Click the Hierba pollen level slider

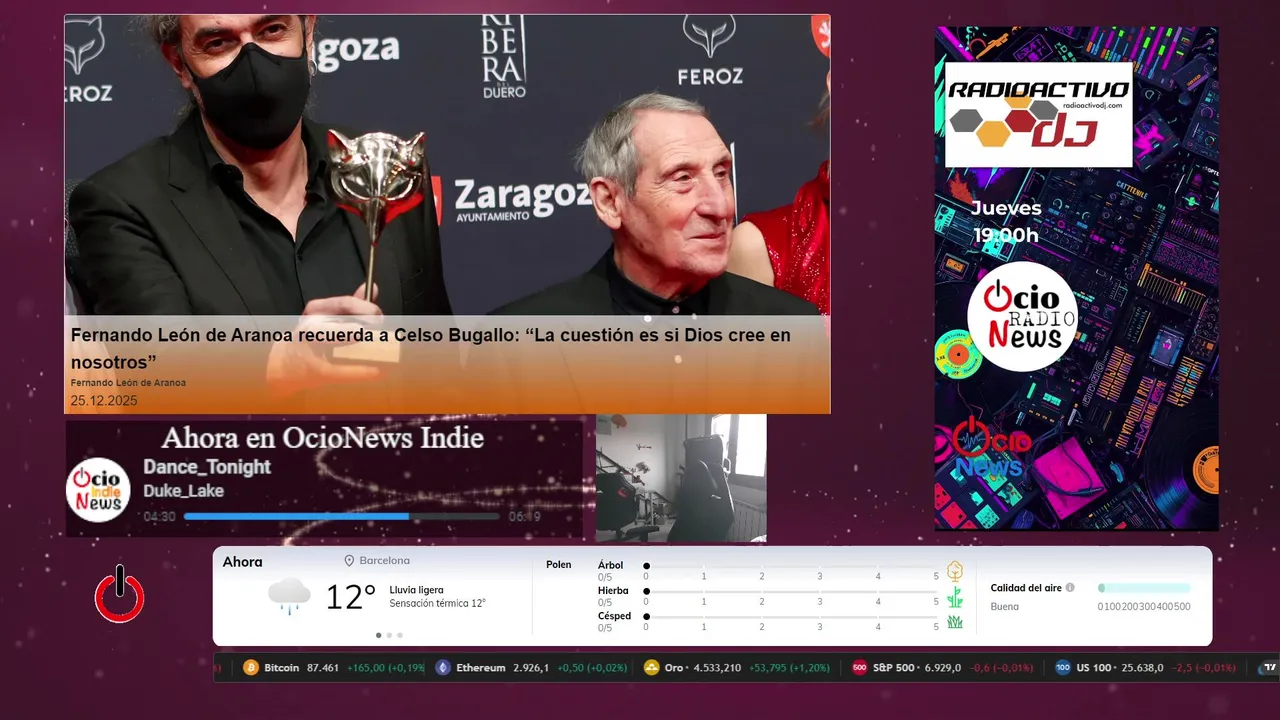pyautogui.click(x=791, y=592)
